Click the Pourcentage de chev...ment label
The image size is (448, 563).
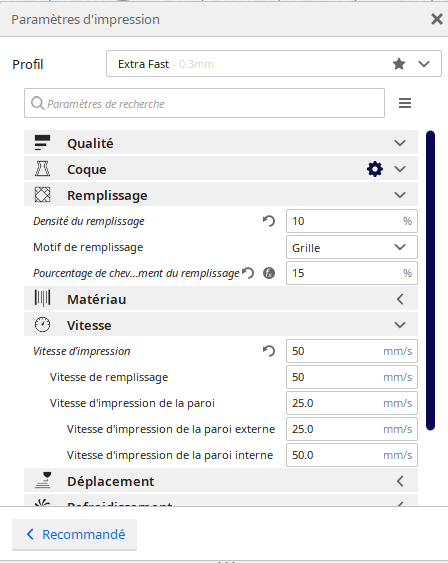[x=136, y=273]
